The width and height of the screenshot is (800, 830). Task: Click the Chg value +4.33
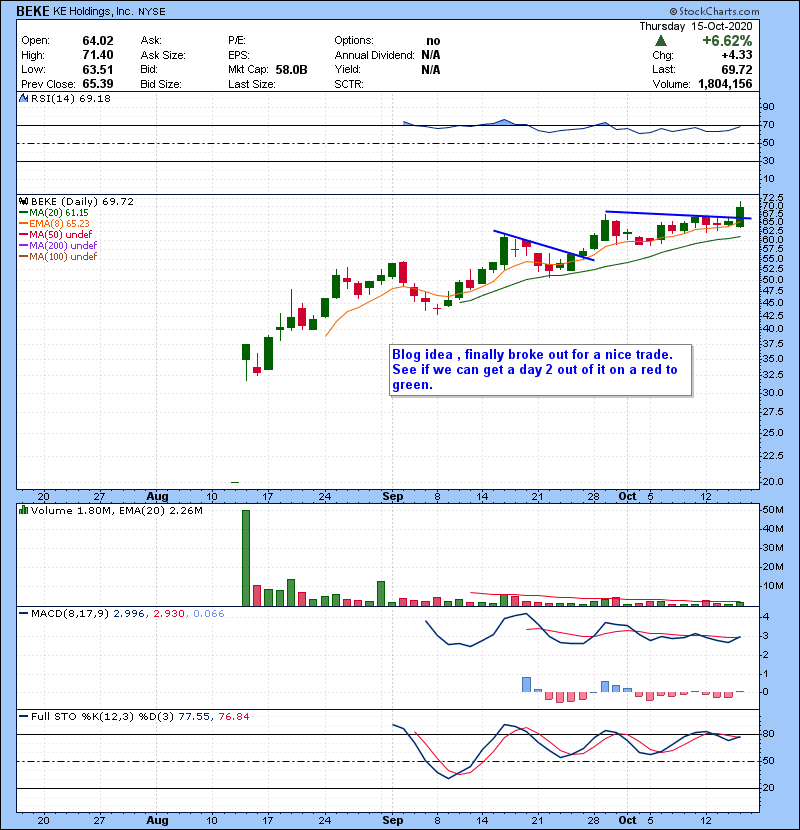[x=736, y=55]
